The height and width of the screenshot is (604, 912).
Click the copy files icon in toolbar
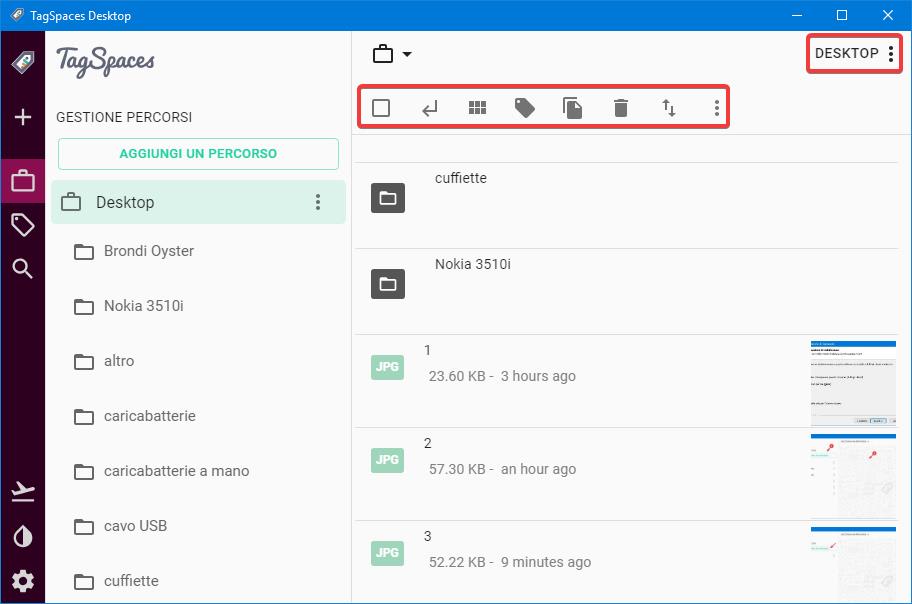pyautogui.click(x=572, y=108)
